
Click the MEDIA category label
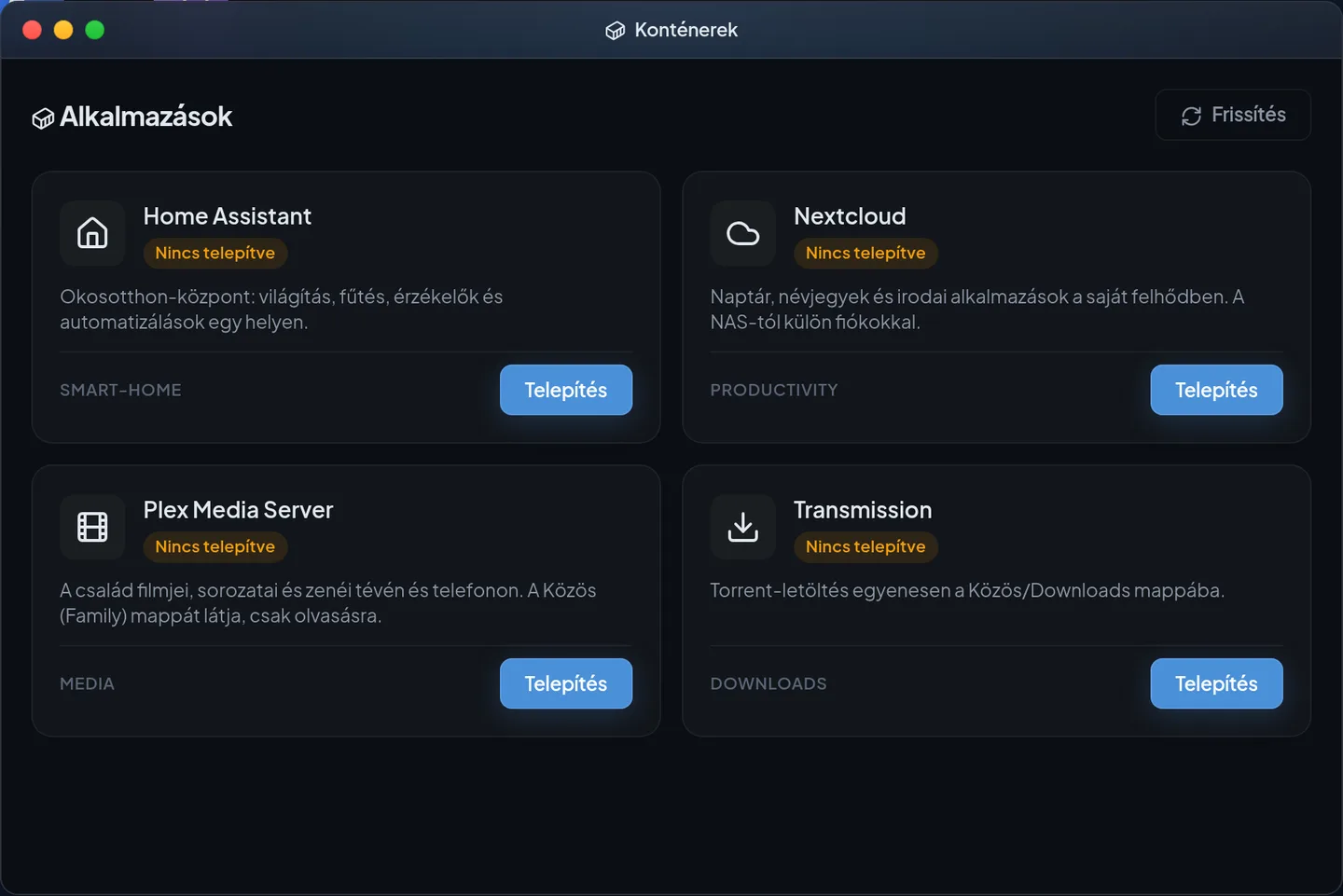(x=87, y=683)
